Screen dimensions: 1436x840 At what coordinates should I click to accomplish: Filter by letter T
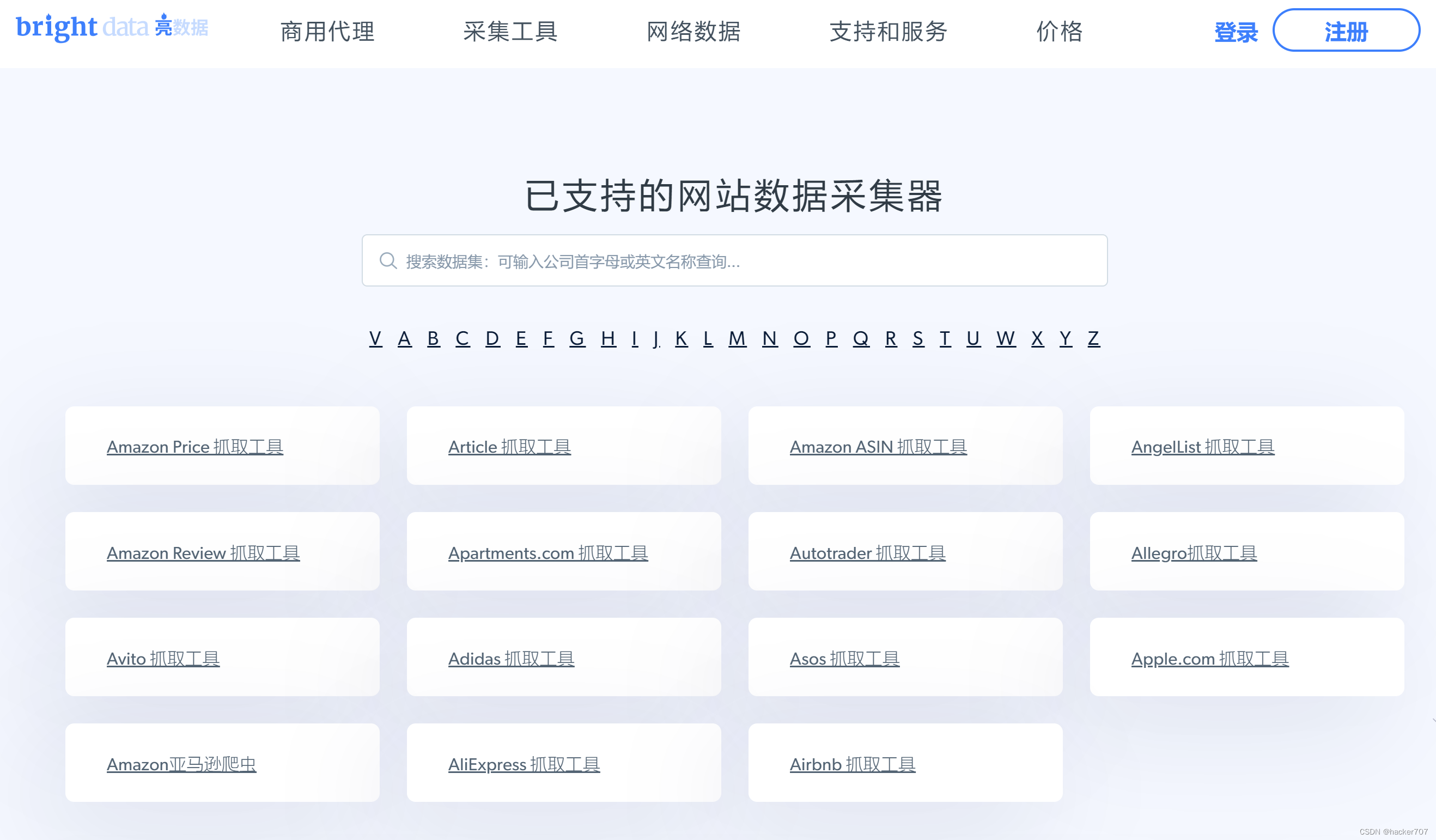945,338
